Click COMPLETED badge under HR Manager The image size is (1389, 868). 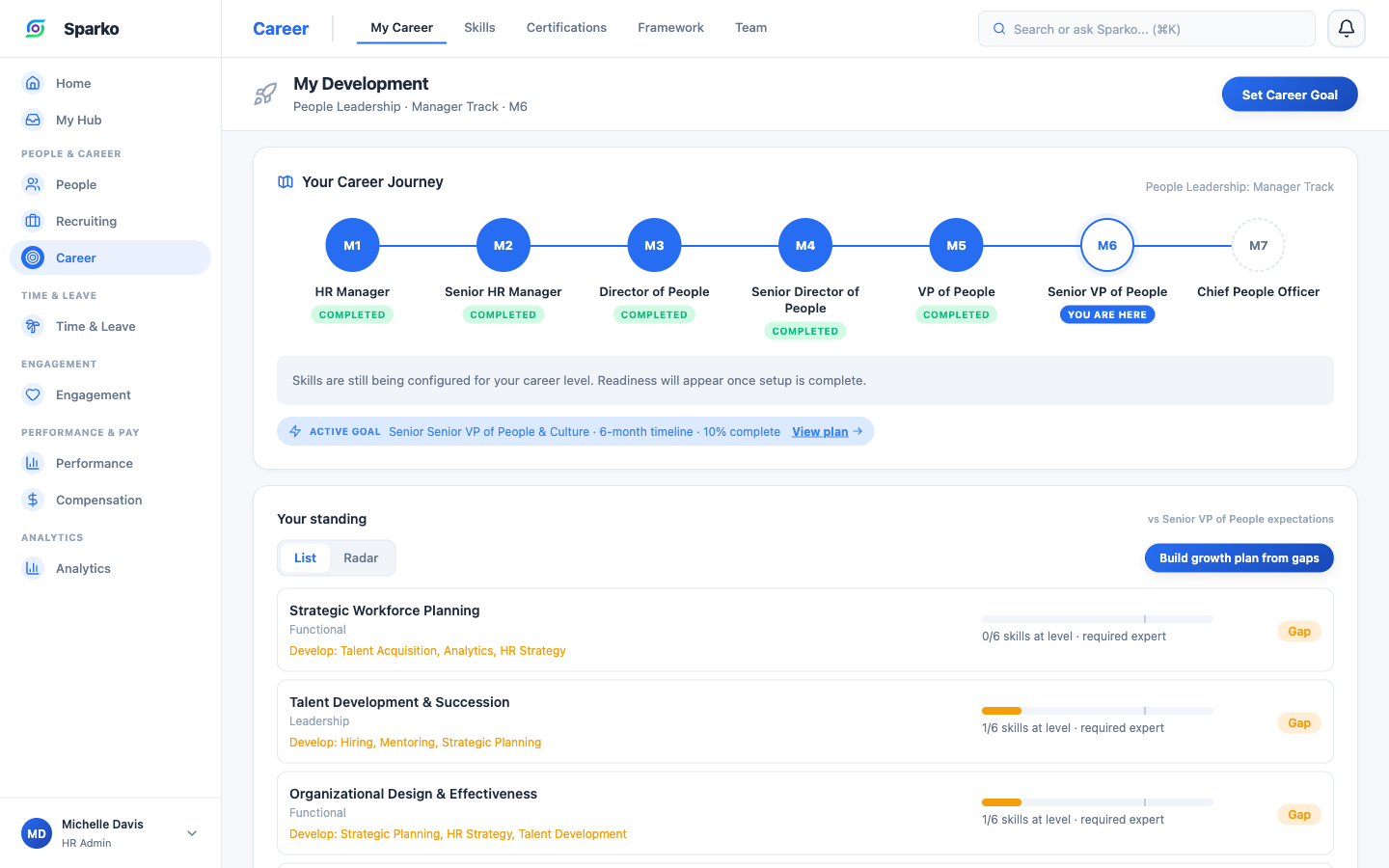click(352, 314)
